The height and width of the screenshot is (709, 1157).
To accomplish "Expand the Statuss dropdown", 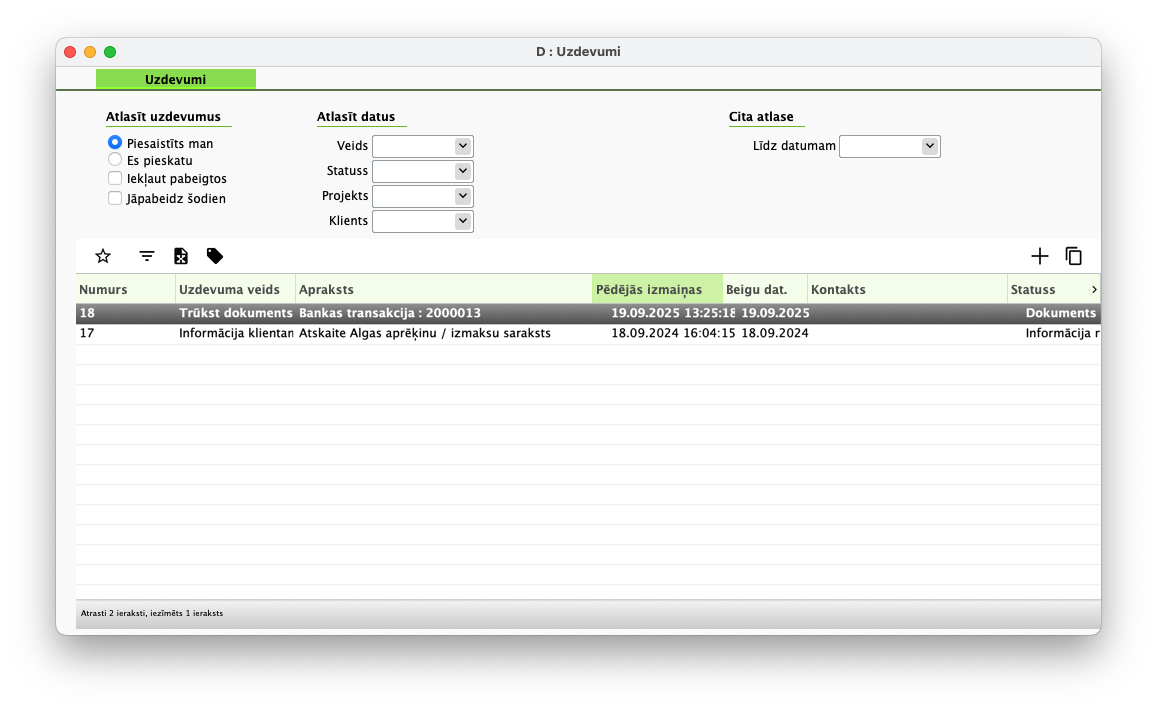I will pyautogui.click(x=462, y=171).
